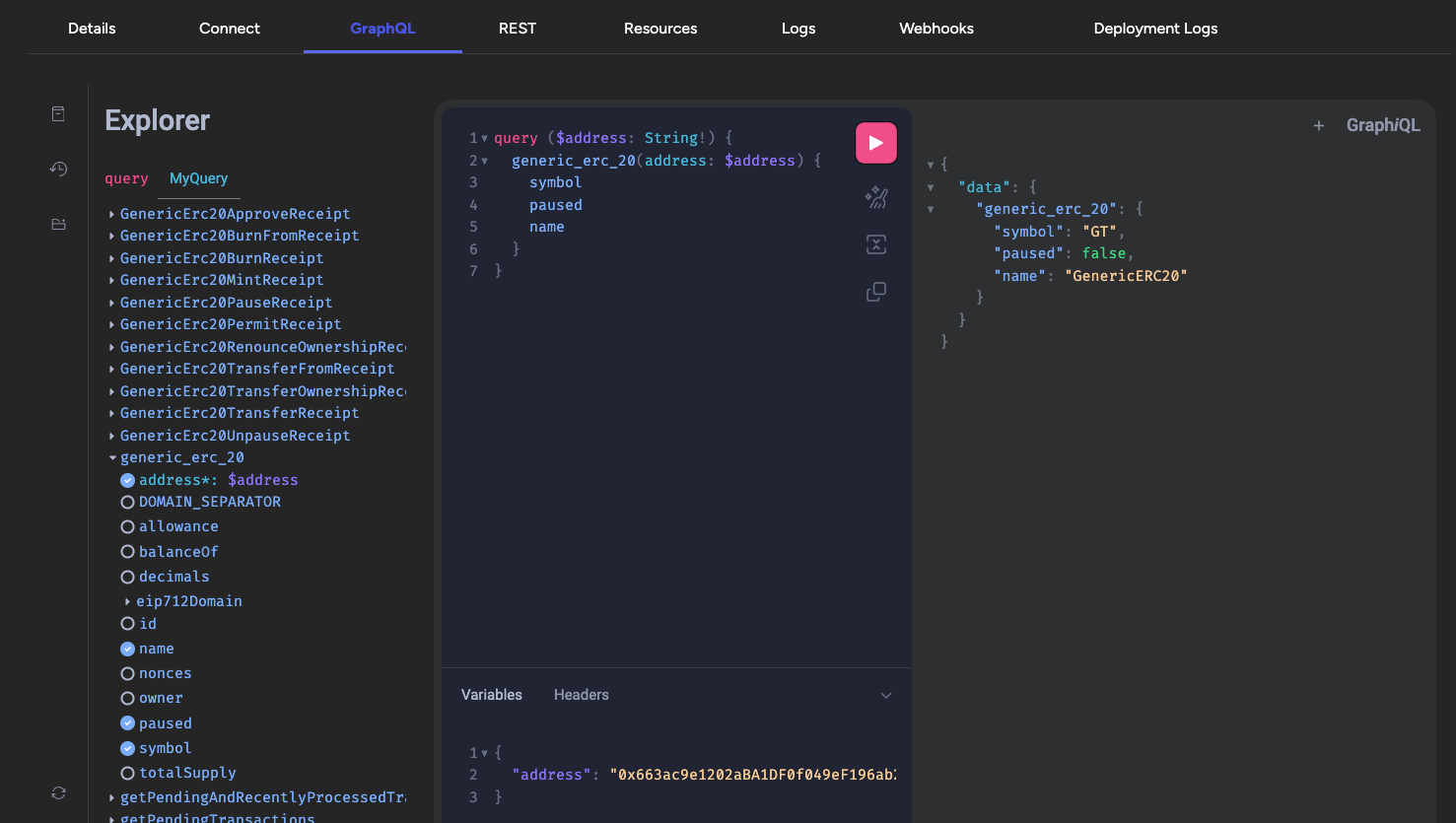1456x823 pixels.
Task: Click the refresh schema icon bottom left
Action: 57,792
